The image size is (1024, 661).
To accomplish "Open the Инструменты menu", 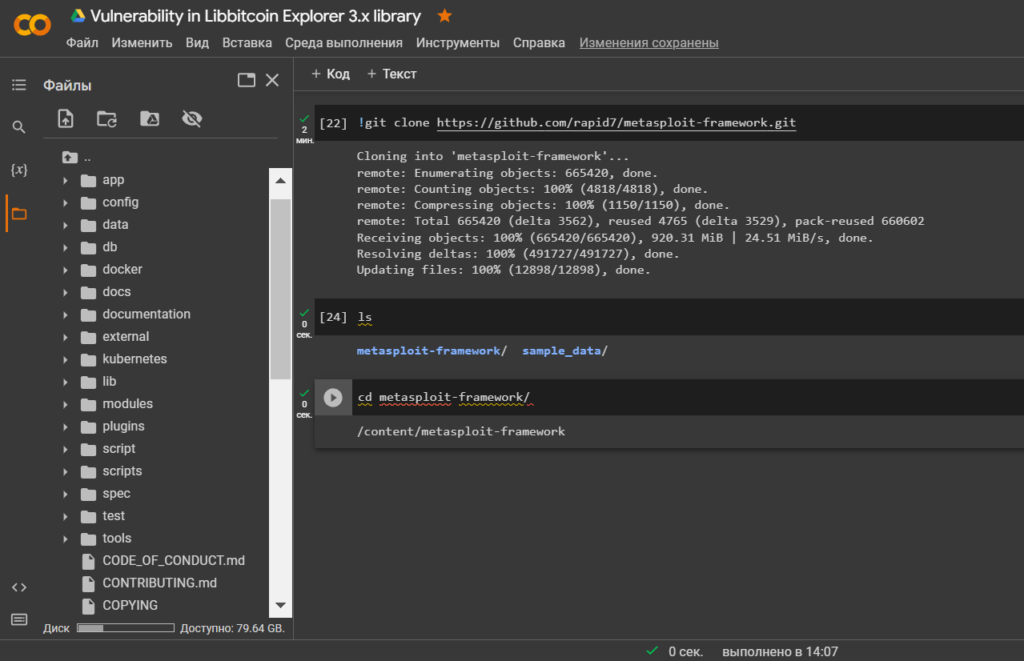I will 458,42.
